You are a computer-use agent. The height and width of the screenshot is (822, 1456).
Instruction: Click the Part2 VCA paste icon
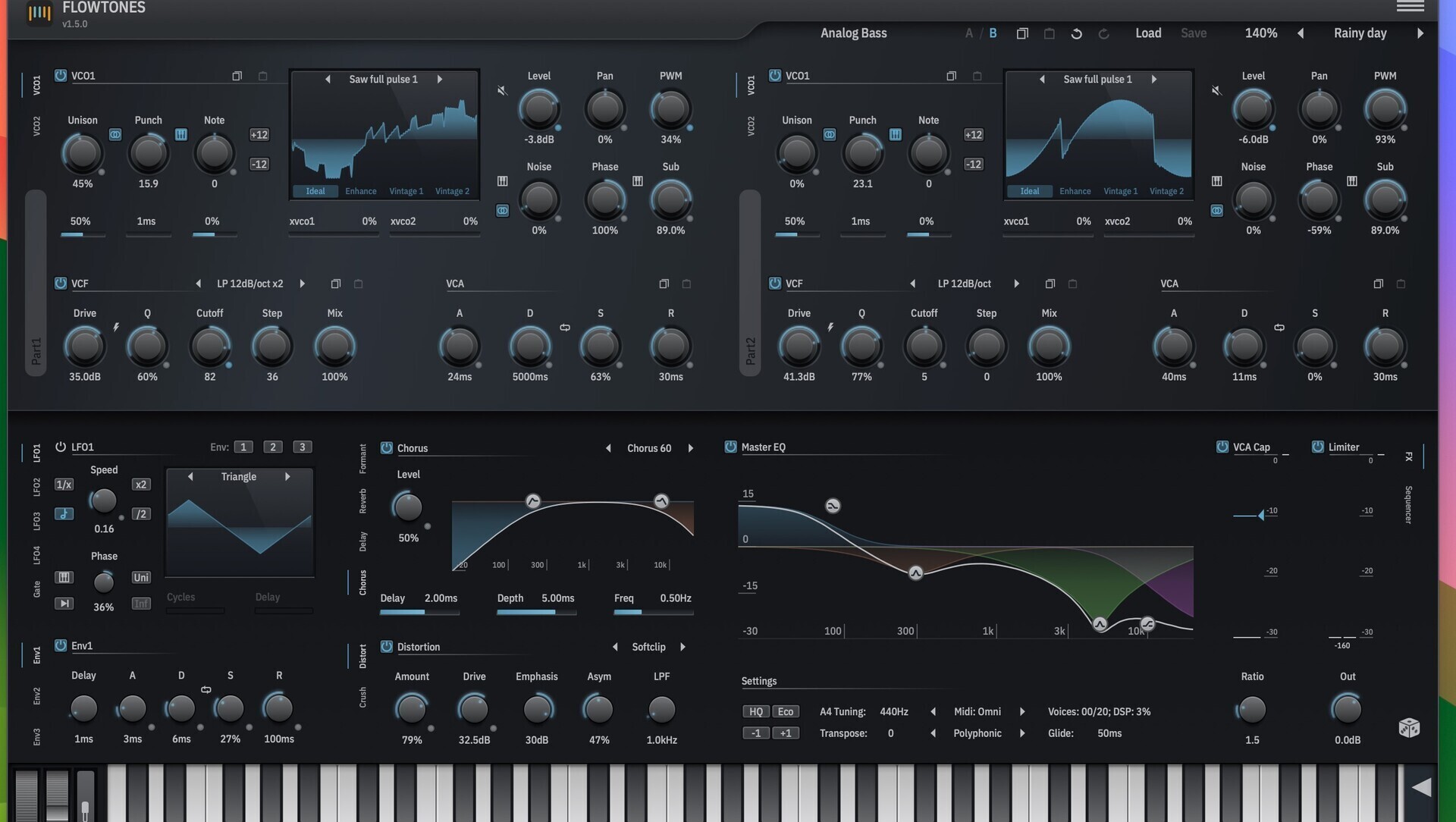1401,284
